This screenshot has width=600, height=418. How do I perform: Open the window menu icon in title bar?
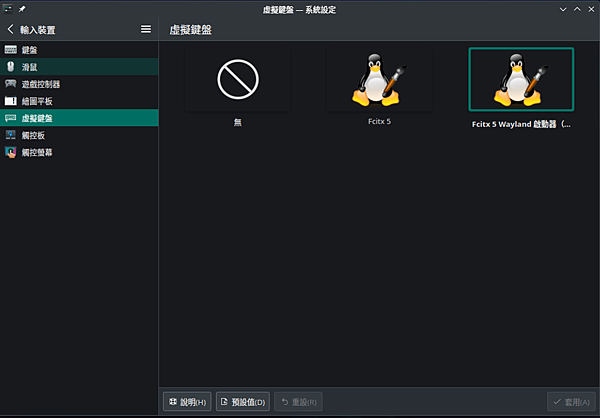click(x=7, y=9)
